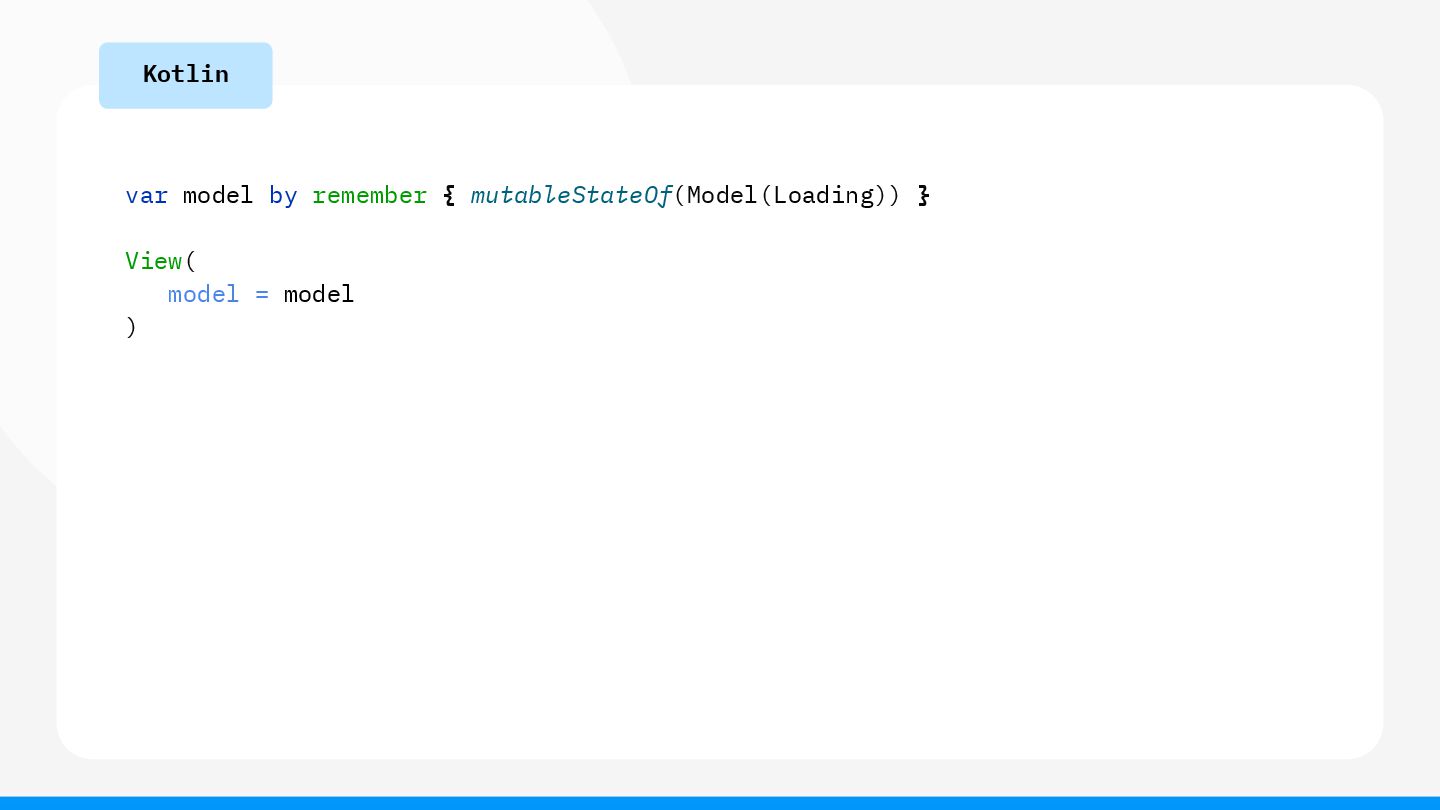Click the opening curly brace after remember

(449, 195)
